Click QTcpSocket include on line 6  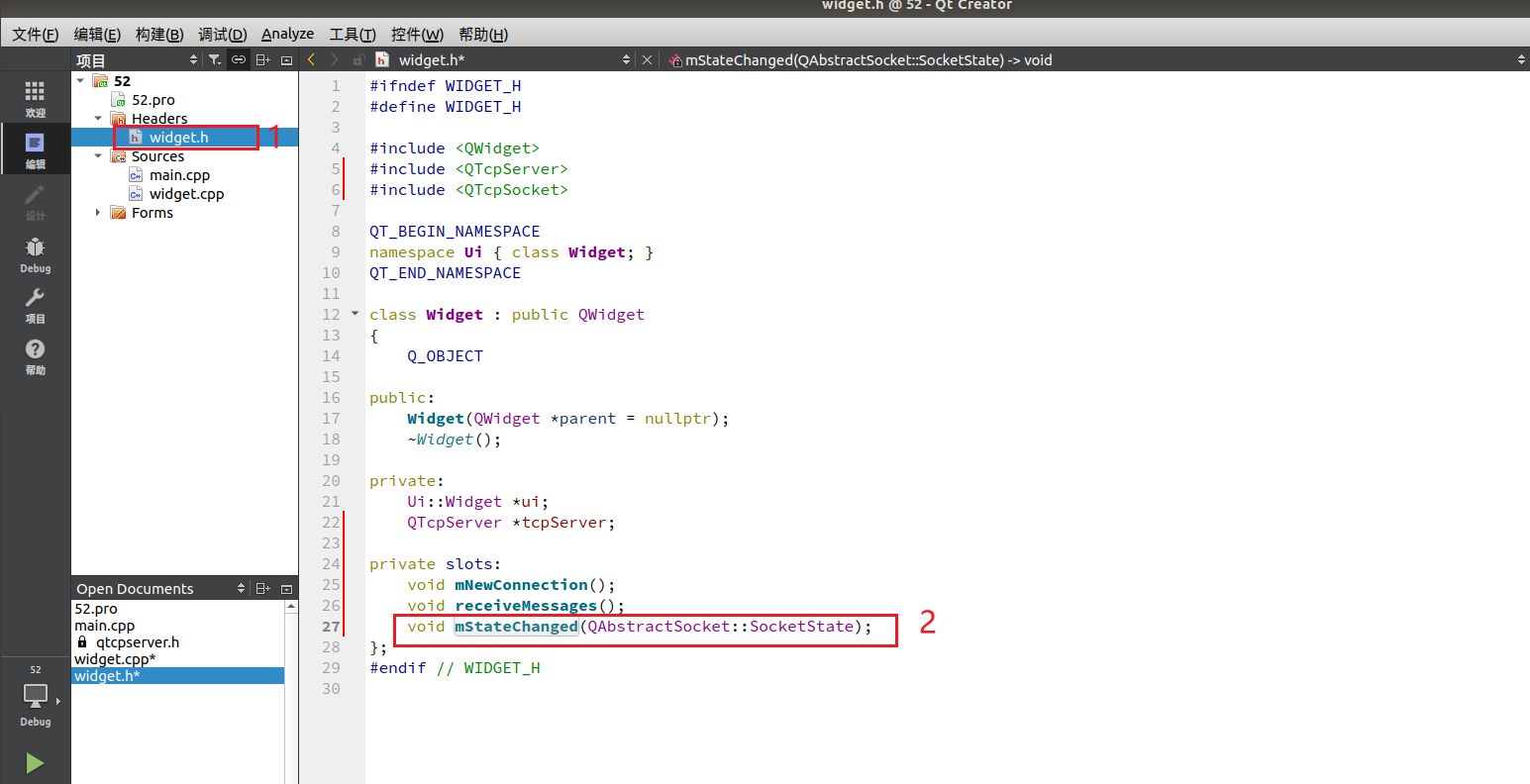[511, 190]
